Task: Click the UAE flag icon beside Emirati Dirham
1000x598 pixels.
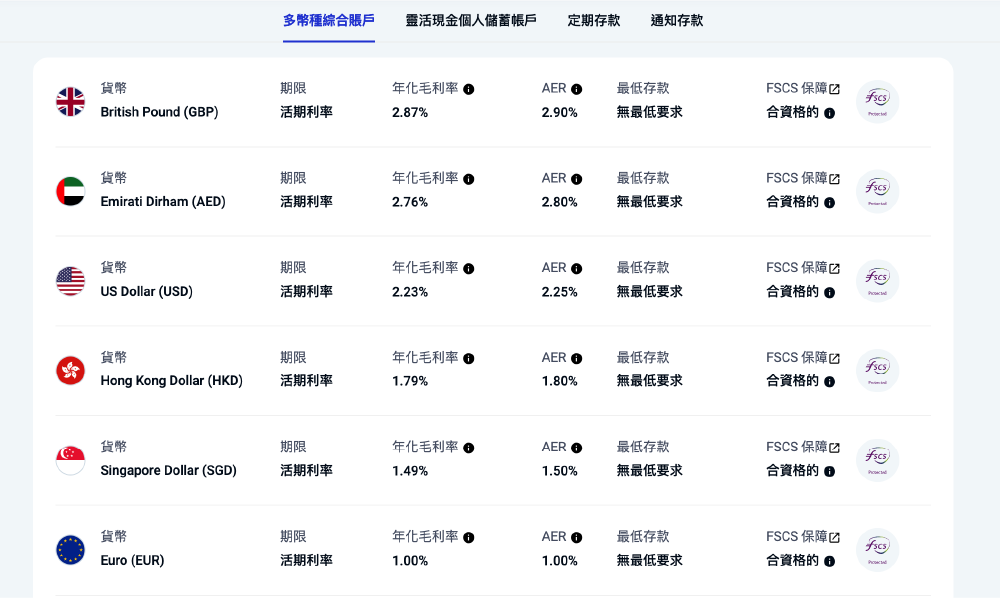Action: (x=70, y=190)
